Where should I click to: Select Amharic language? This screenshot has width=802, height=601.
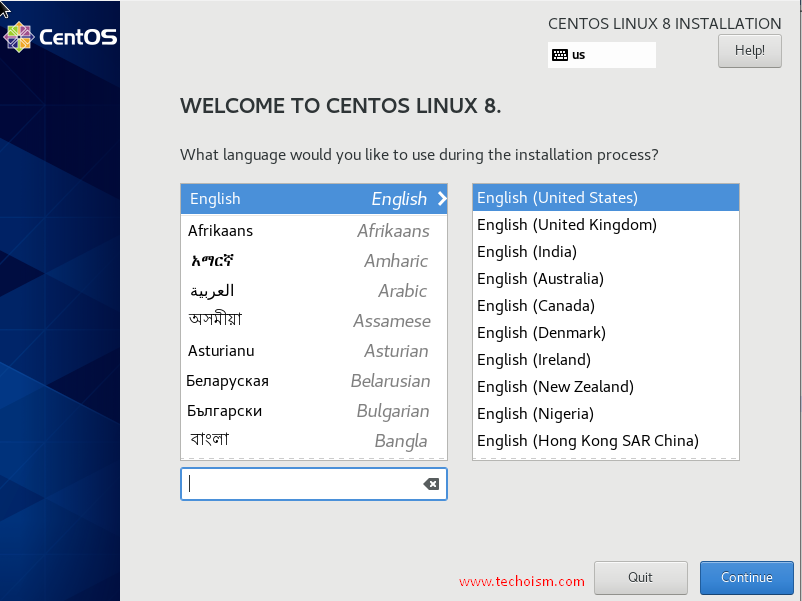(x=314, y=261)
